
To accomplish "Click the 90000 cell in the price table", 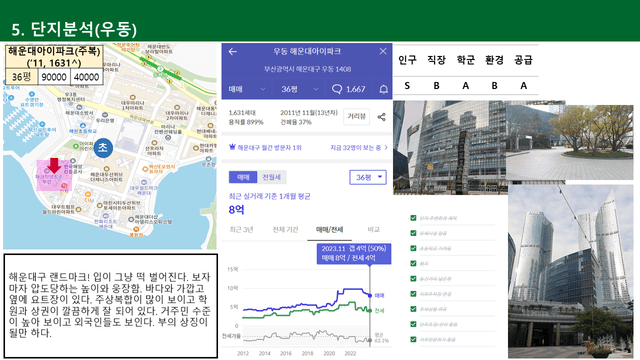I will [x=54, y=77].
